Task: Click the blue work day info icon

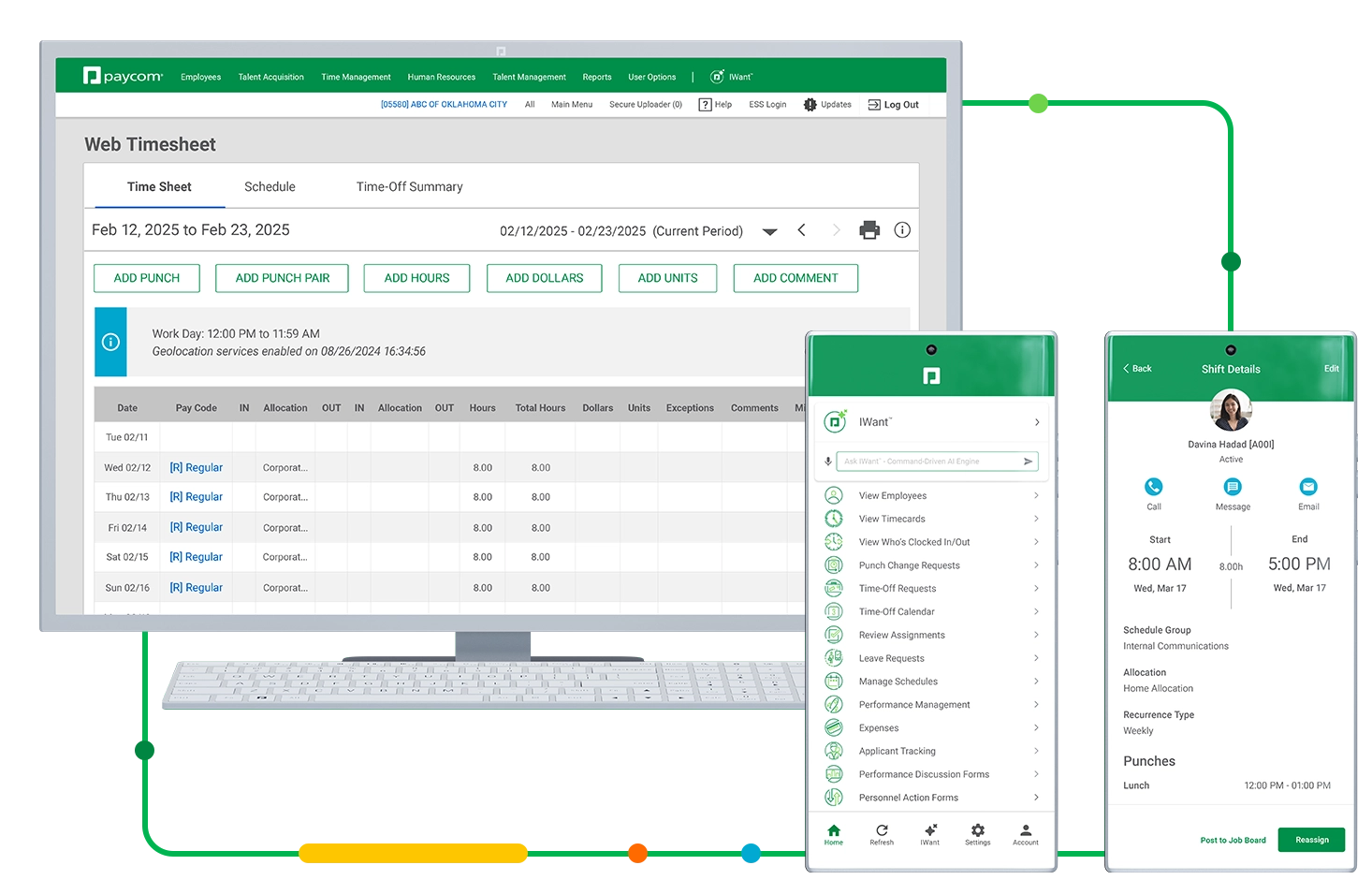Action: tap(110, 342)
